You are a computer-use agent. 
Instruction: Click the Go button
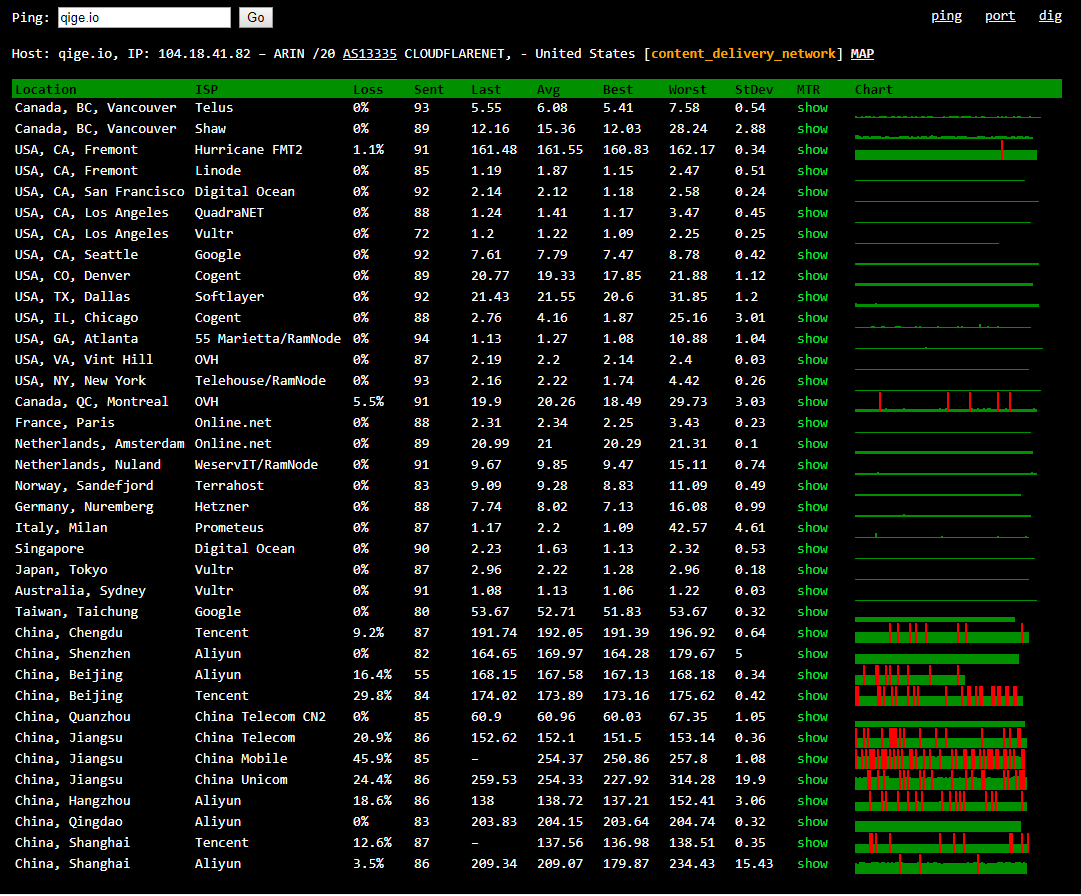(256, 17)
